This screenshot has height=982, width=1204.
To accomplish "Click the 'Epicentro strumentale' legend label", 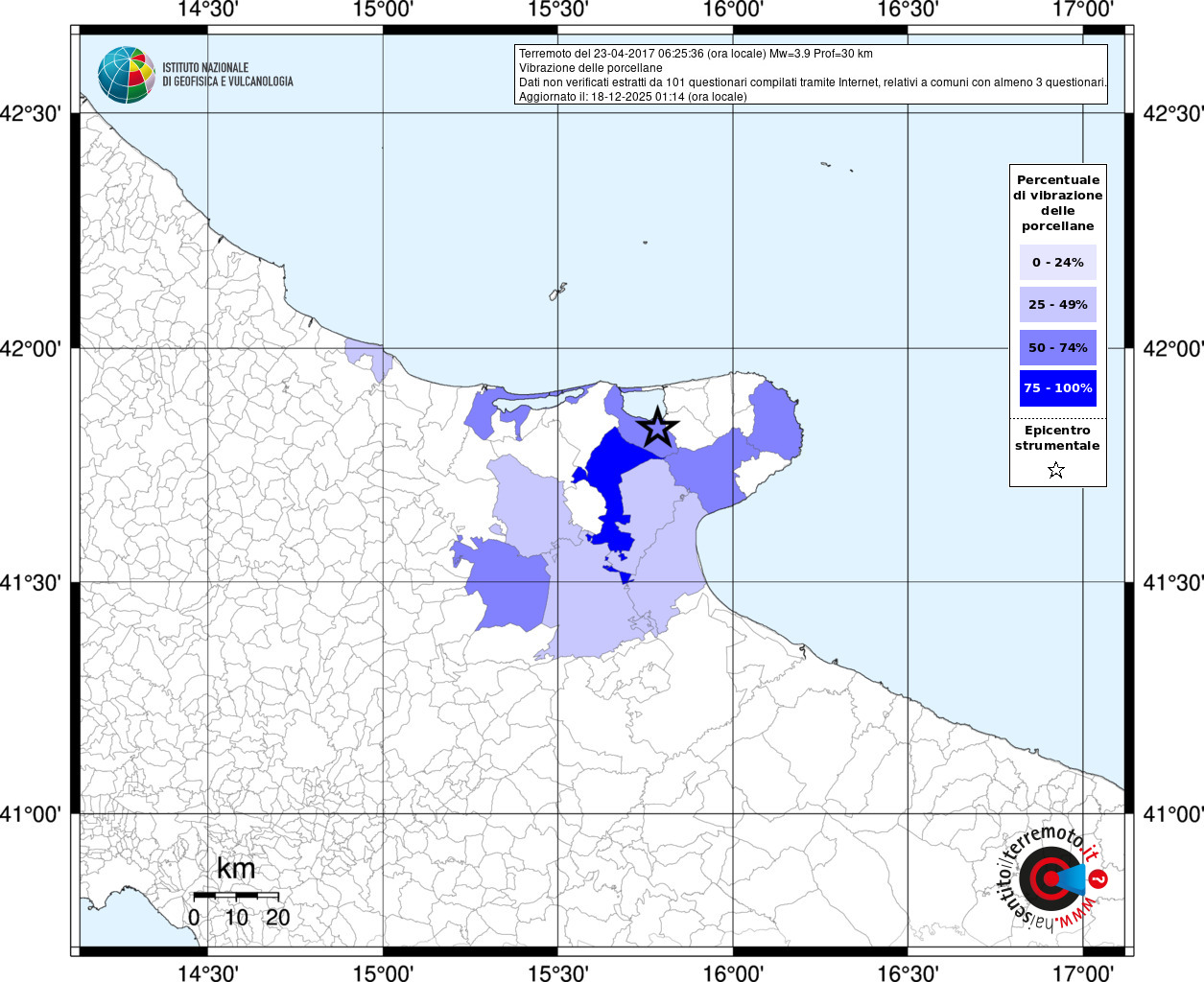I will tap(1057, 438).
